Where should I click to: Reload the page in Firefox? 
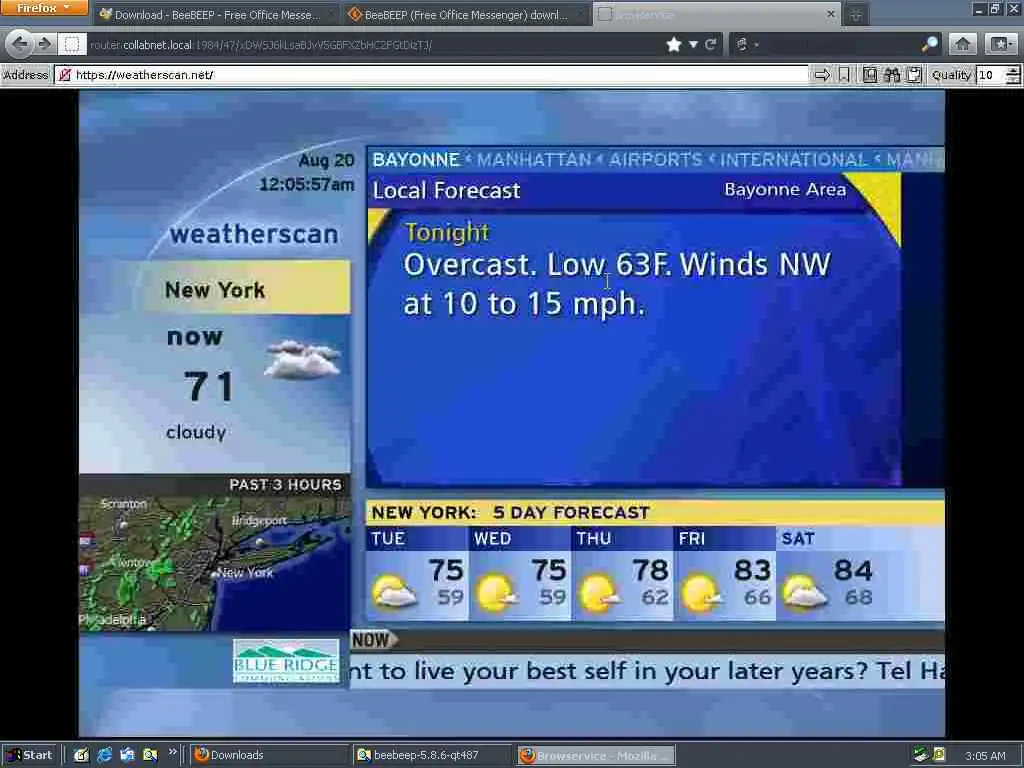(x=711, y=44)
